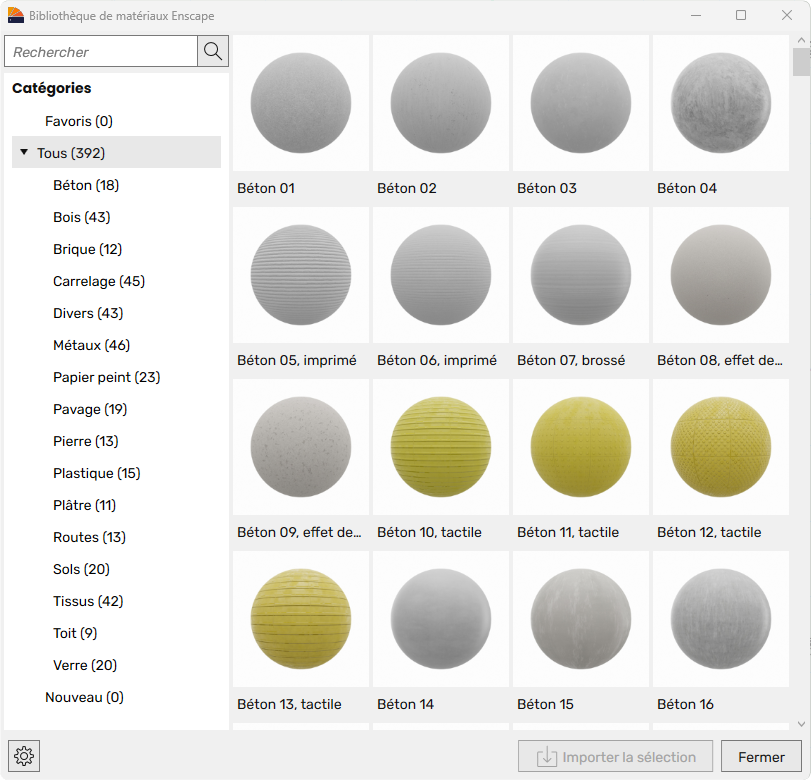
Task: Click the Fermer button
Action: point(761,757)
